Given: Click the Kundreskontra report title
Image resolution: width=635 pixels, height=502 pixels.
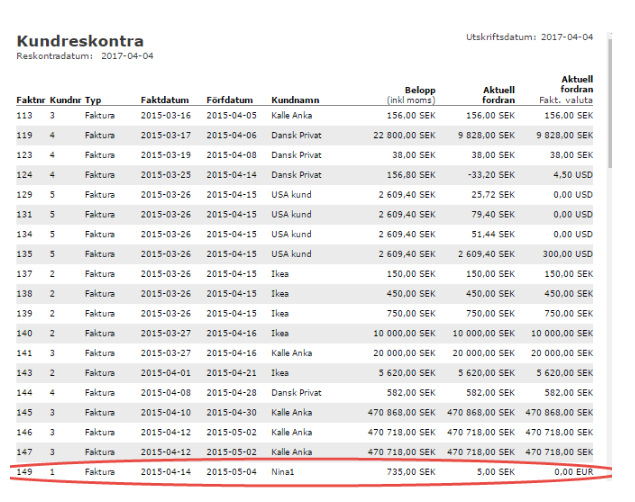Looking at the screenshot, I should coord(80,42).
